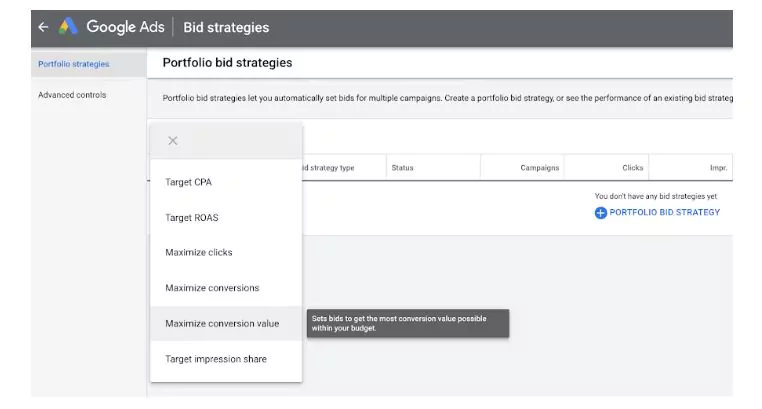Sort table by Status column
The image size is (762, 409).
[x=402, y=168]
